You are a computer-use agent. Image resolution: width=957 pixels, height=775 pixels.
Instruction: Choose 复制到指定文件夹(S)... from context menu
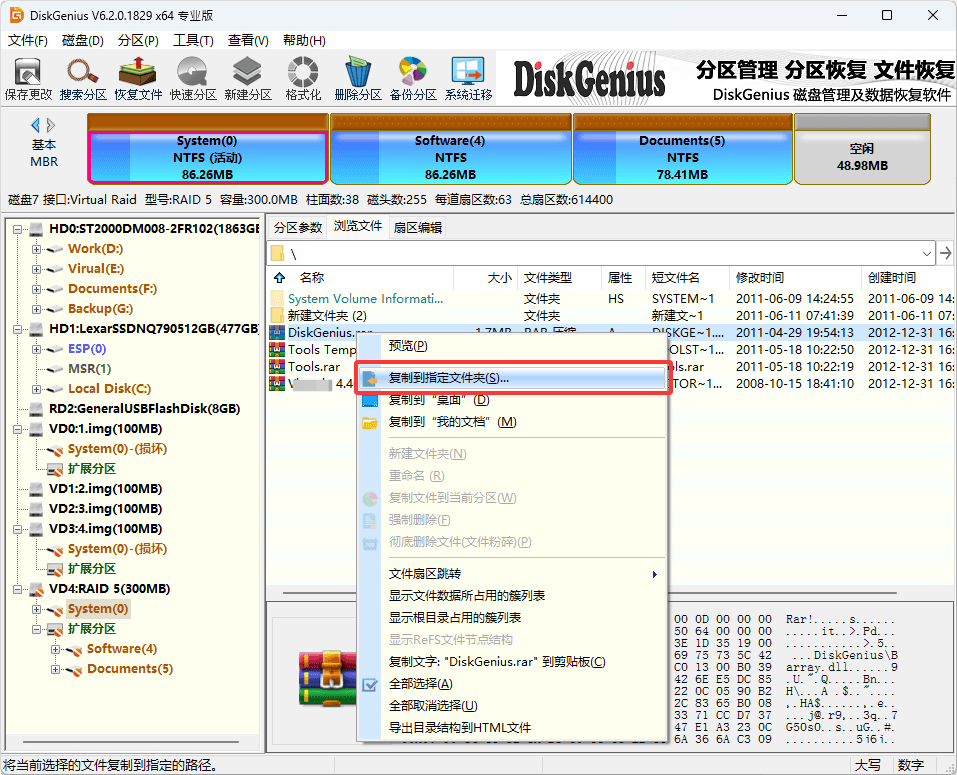[x=511, y=378]
